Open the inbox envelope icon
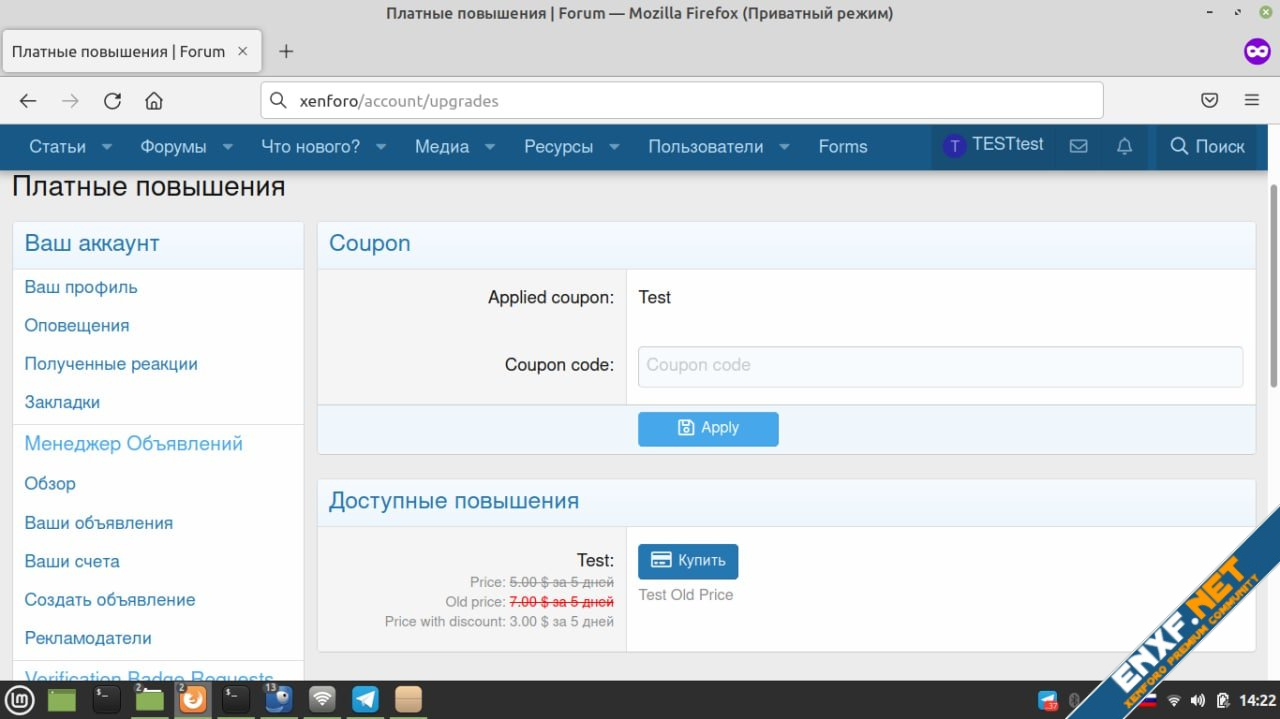Viewport: 1280px width, 719px height. coord(1078,146)
